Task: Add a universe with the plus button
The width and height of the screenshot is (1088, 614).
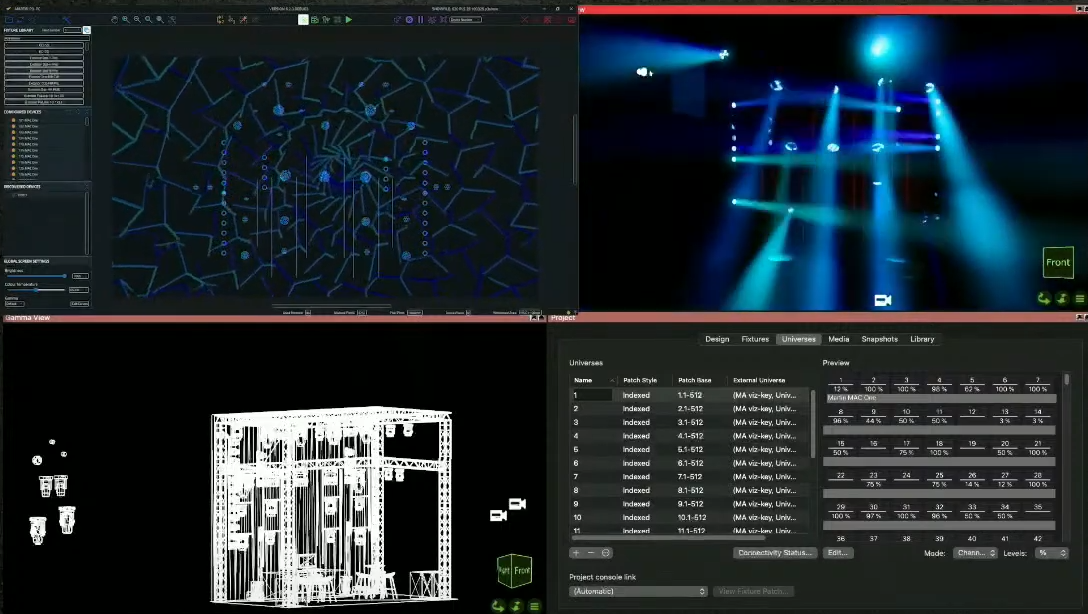Action: coord(576,553)
